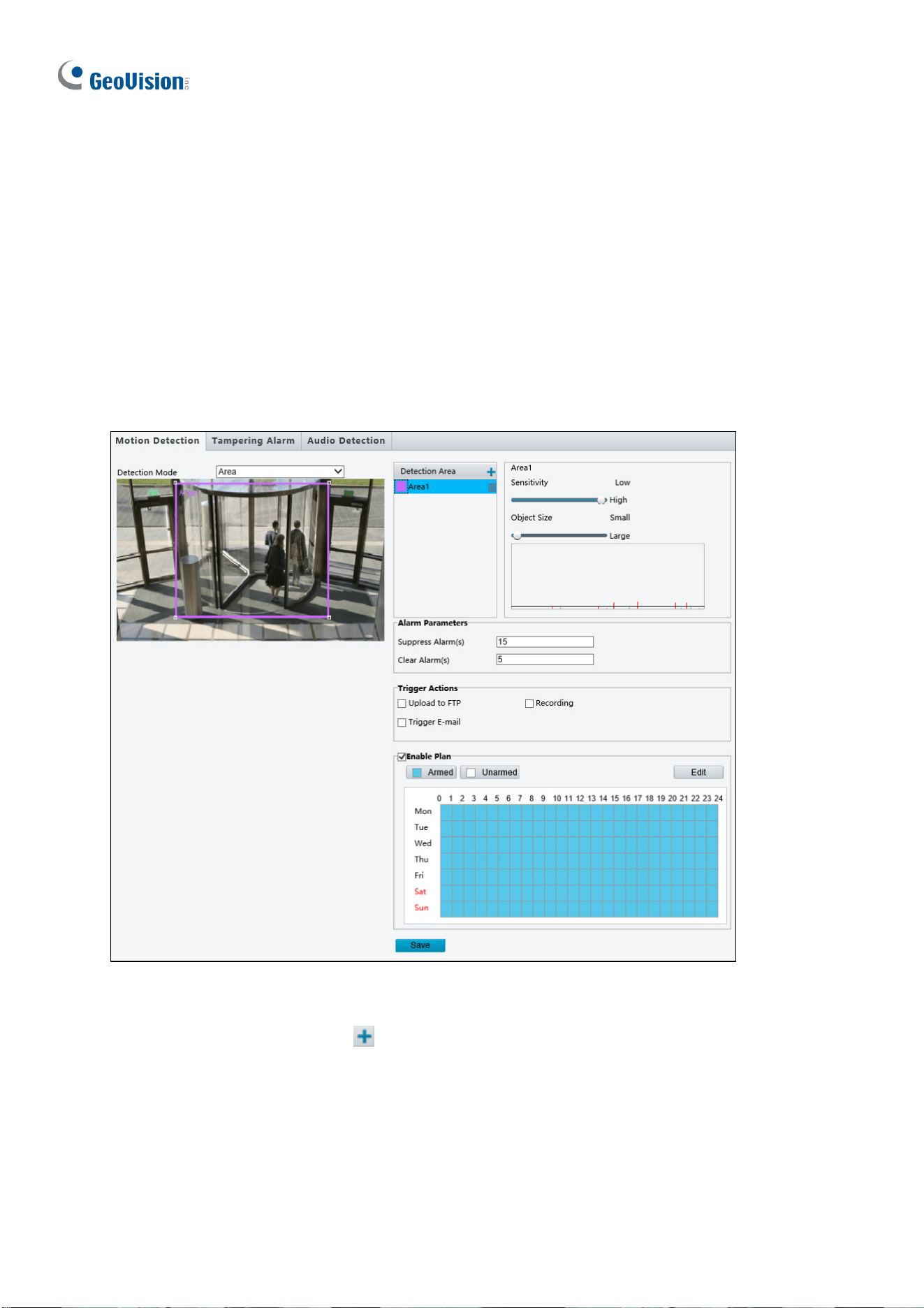The height and width of the screenshot is (1308, 924).
Task: Click the Sat row label
Action: coord(420,892)
